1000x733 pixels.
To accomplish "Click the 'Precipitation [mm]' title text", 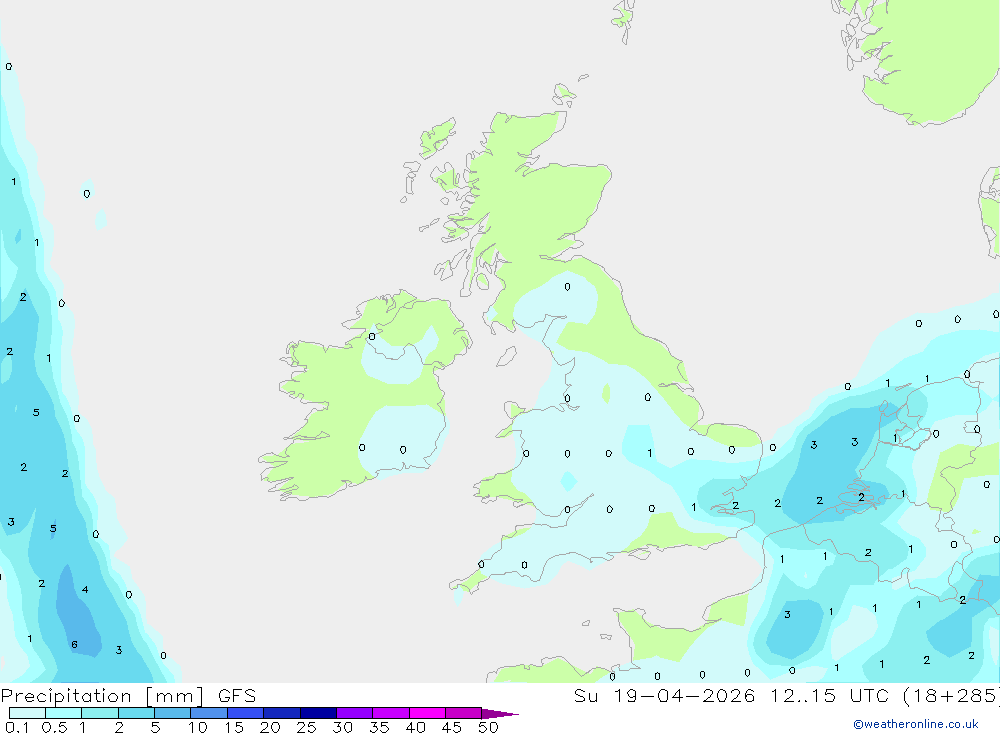I will [x=102, y=696].
